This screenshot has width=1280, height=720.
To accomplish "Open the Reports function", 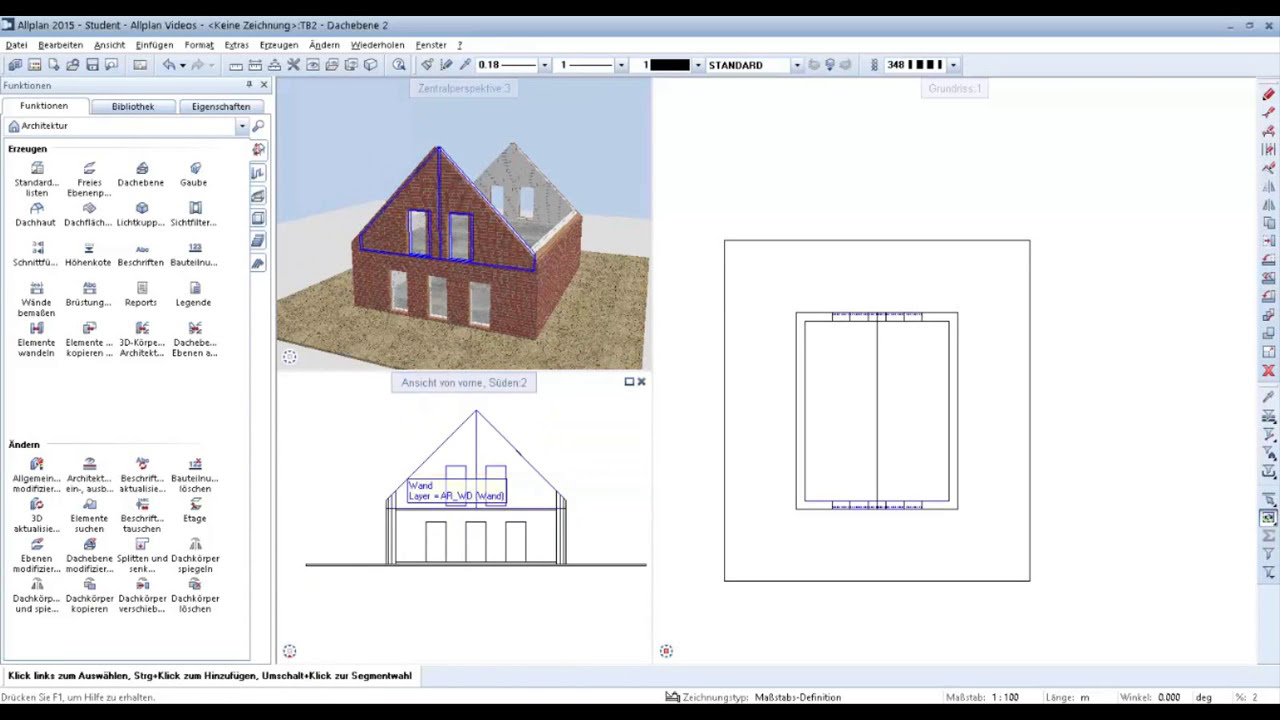I will tap(141, 295).
